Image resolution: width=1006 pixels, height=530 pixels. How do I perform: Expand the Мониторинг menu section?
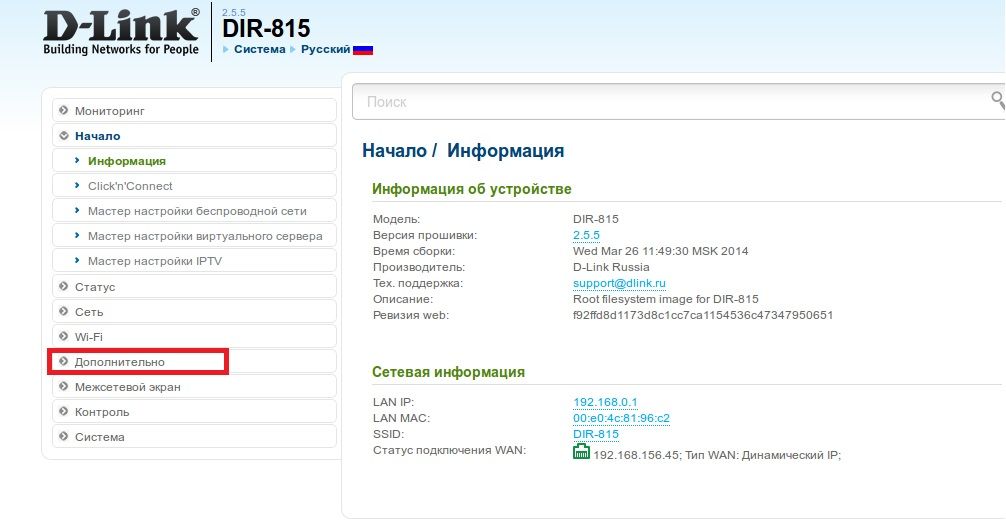click(x=110, y=111)
